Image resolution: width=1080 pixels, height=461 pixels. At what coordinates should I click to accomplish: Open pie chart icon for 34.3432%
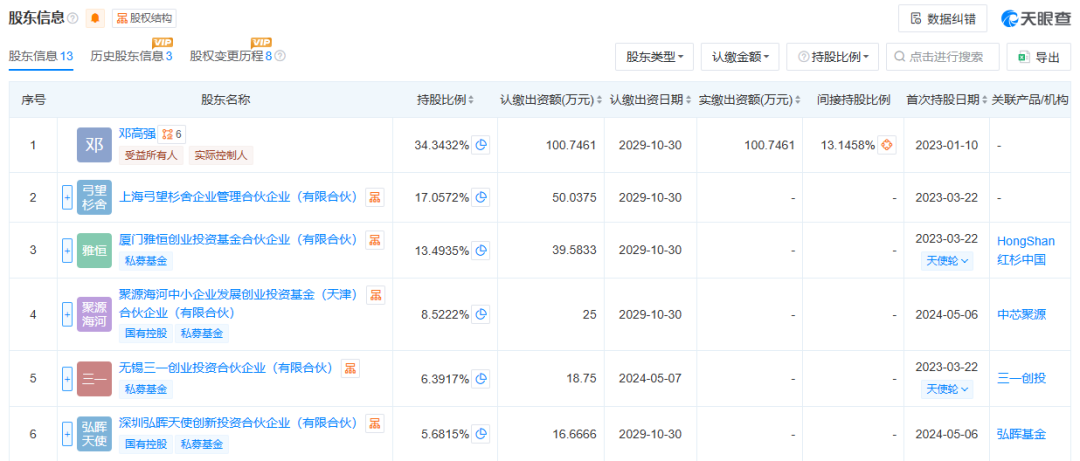(x=481, y=145)
